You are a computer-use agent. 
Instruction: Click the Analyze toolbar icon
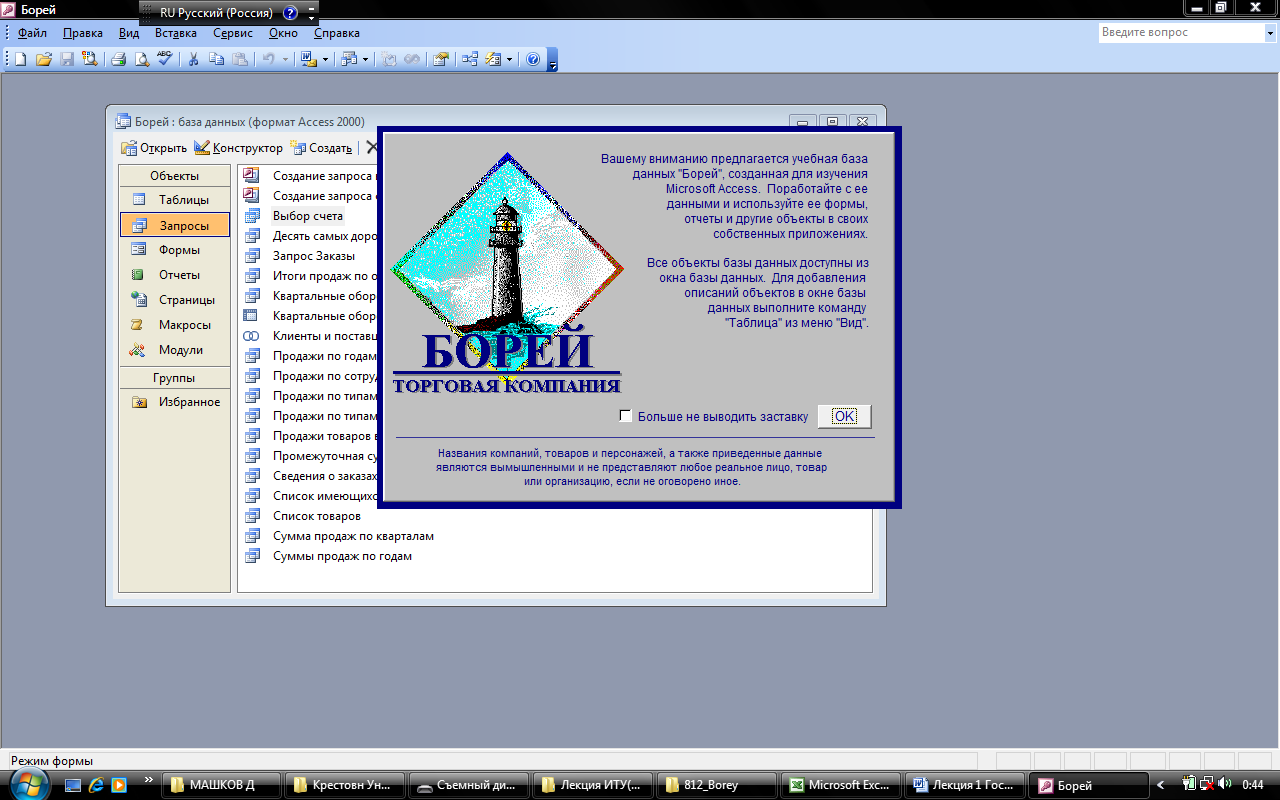(348, 59)
